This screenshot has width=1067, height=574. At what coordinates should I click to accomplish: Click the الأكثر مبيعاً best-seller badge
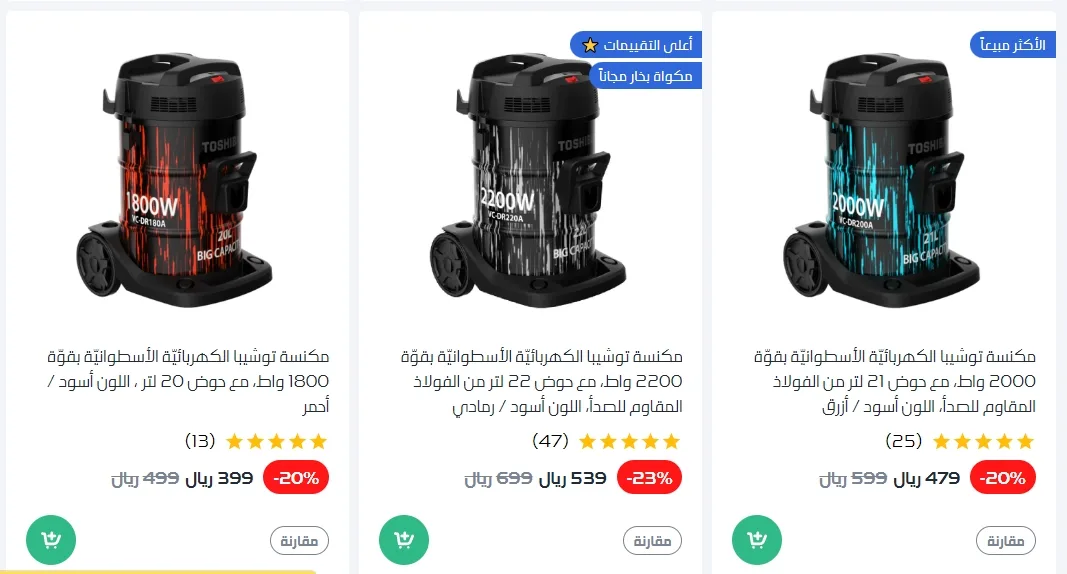tap(1013, 45)
